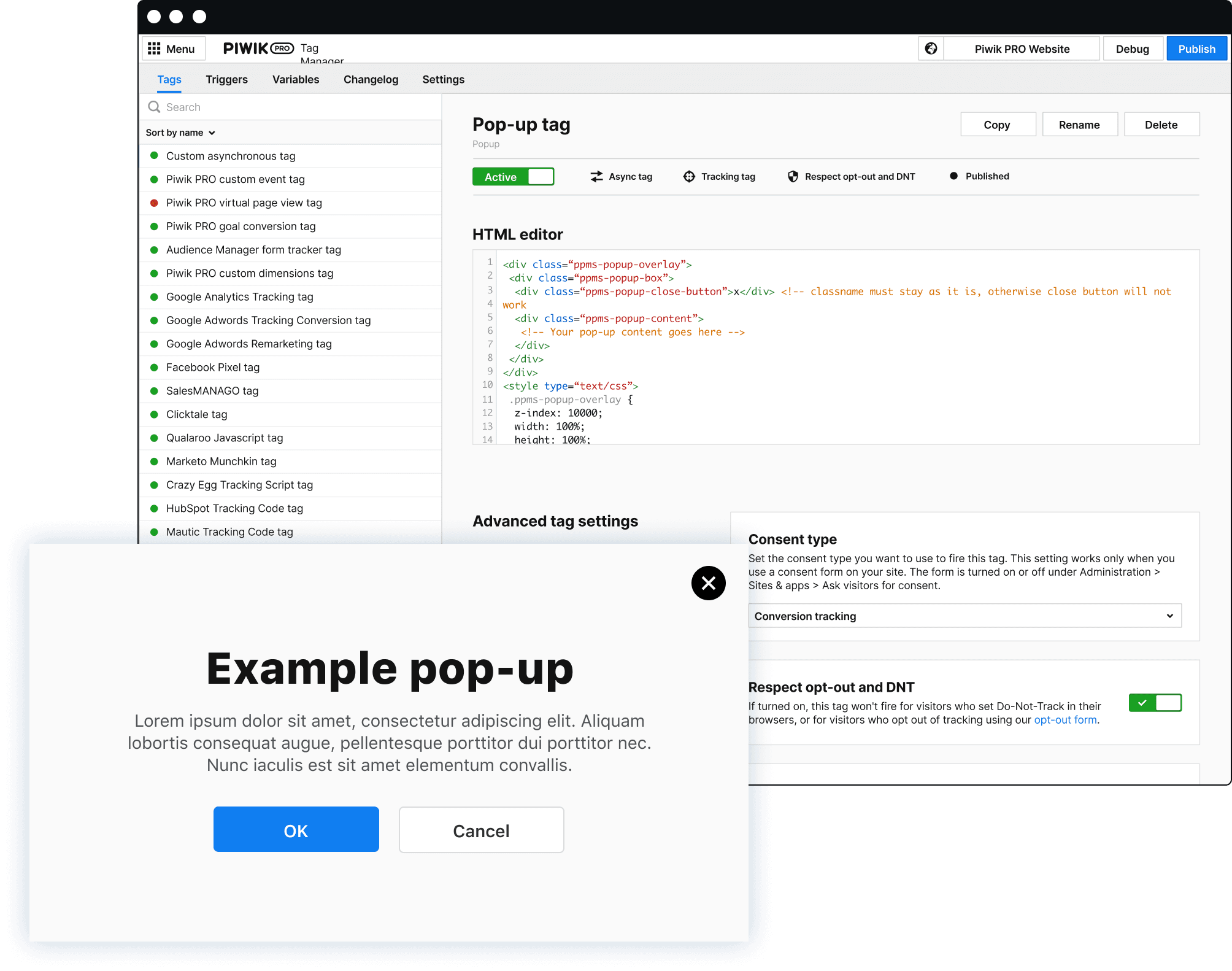Image resolution: width=1232 pixels, height=971 pixels.
Task: Switch to the Changelog tab
Action: coord(371,79)
